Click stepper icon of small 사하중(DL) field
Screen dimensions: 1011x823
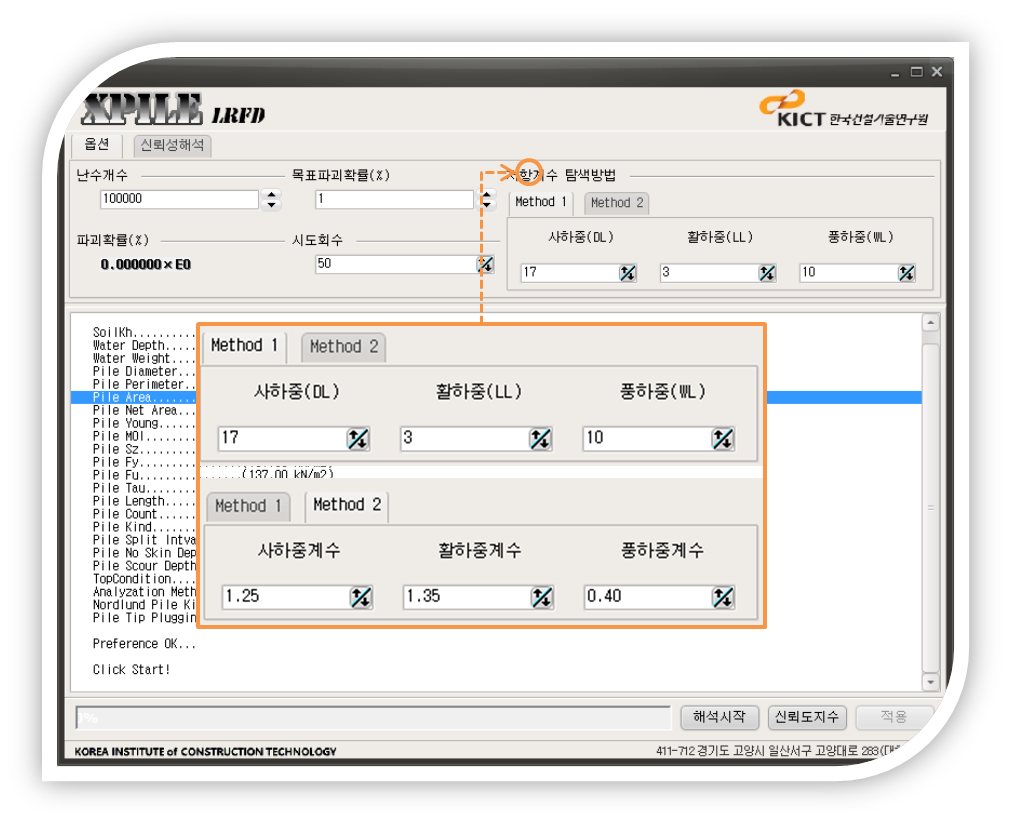(x=627, y=273)
